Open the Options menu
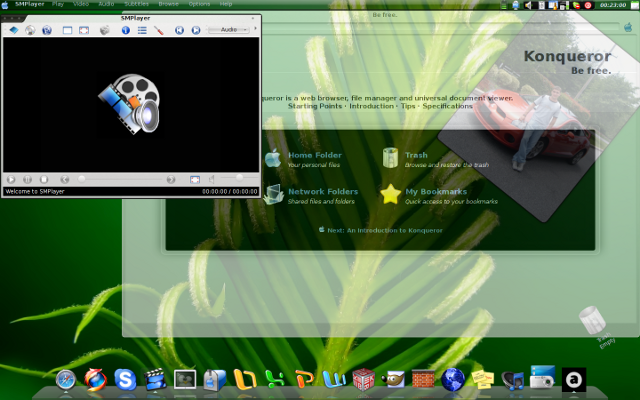 199,4
